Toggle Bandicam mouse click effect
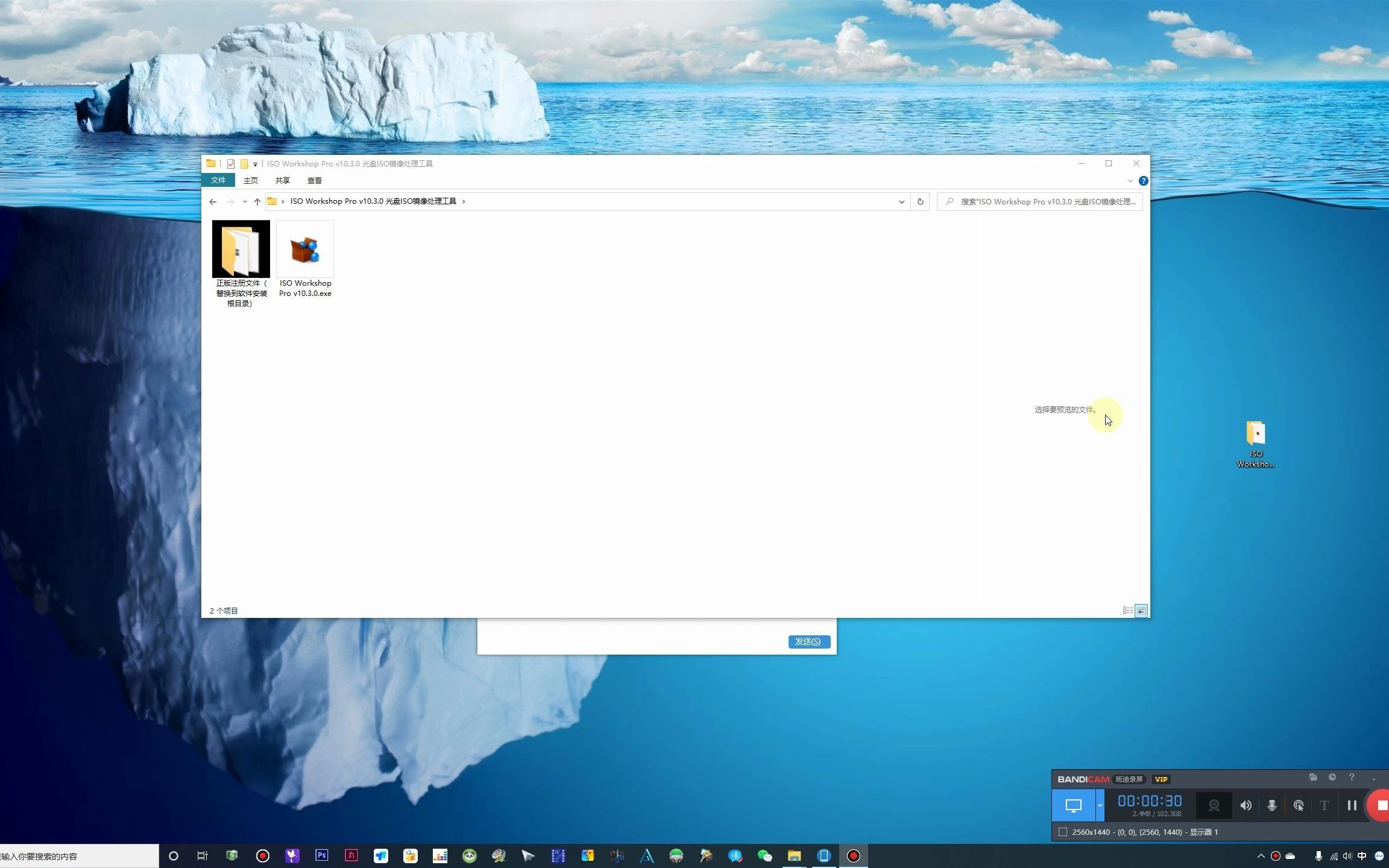The width and height of the screenshot is (1389, 868). (x=1299, y=805)
